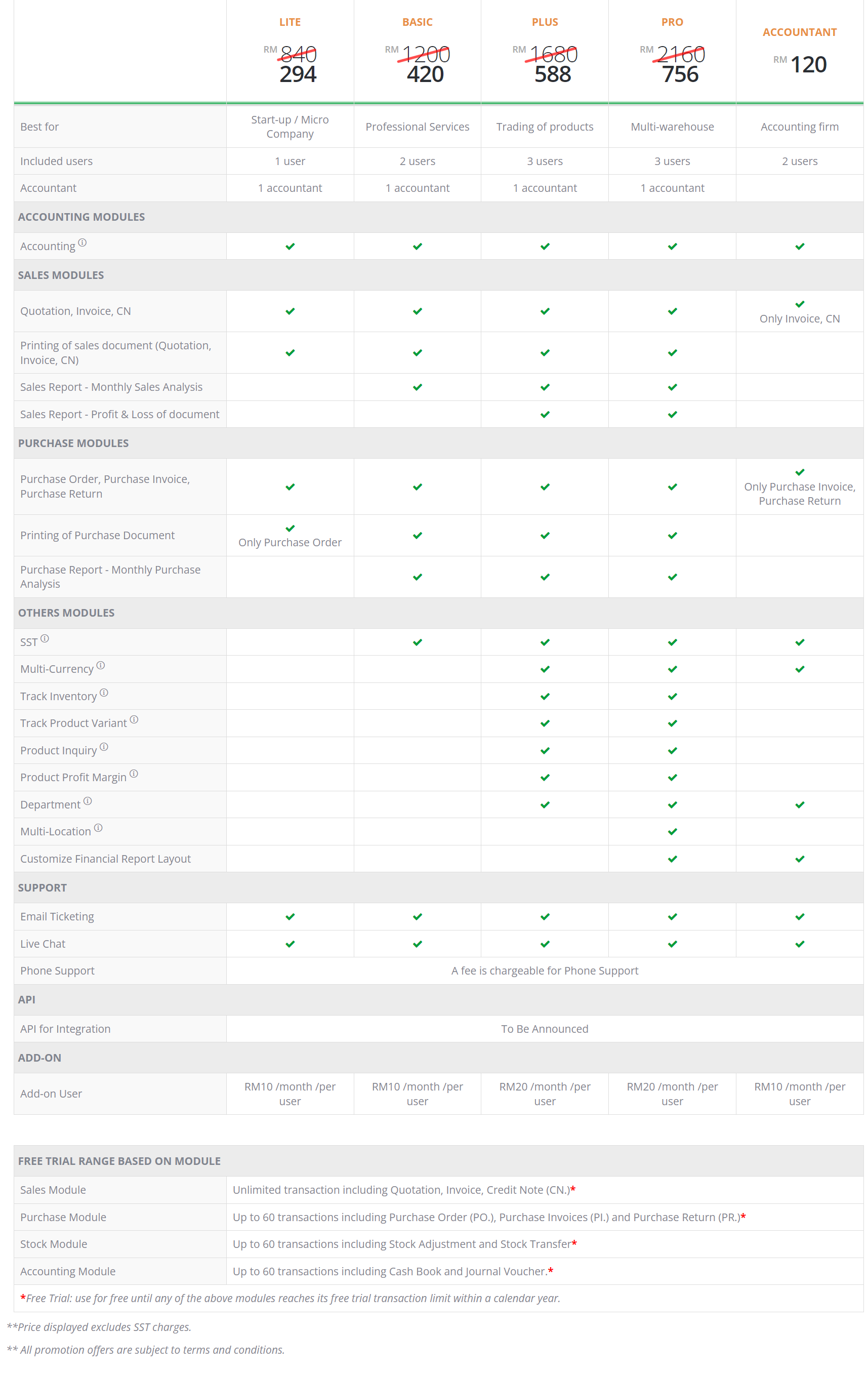Click the Track Product Variant info icon
868x1374 pixels.
click(134, 719)
